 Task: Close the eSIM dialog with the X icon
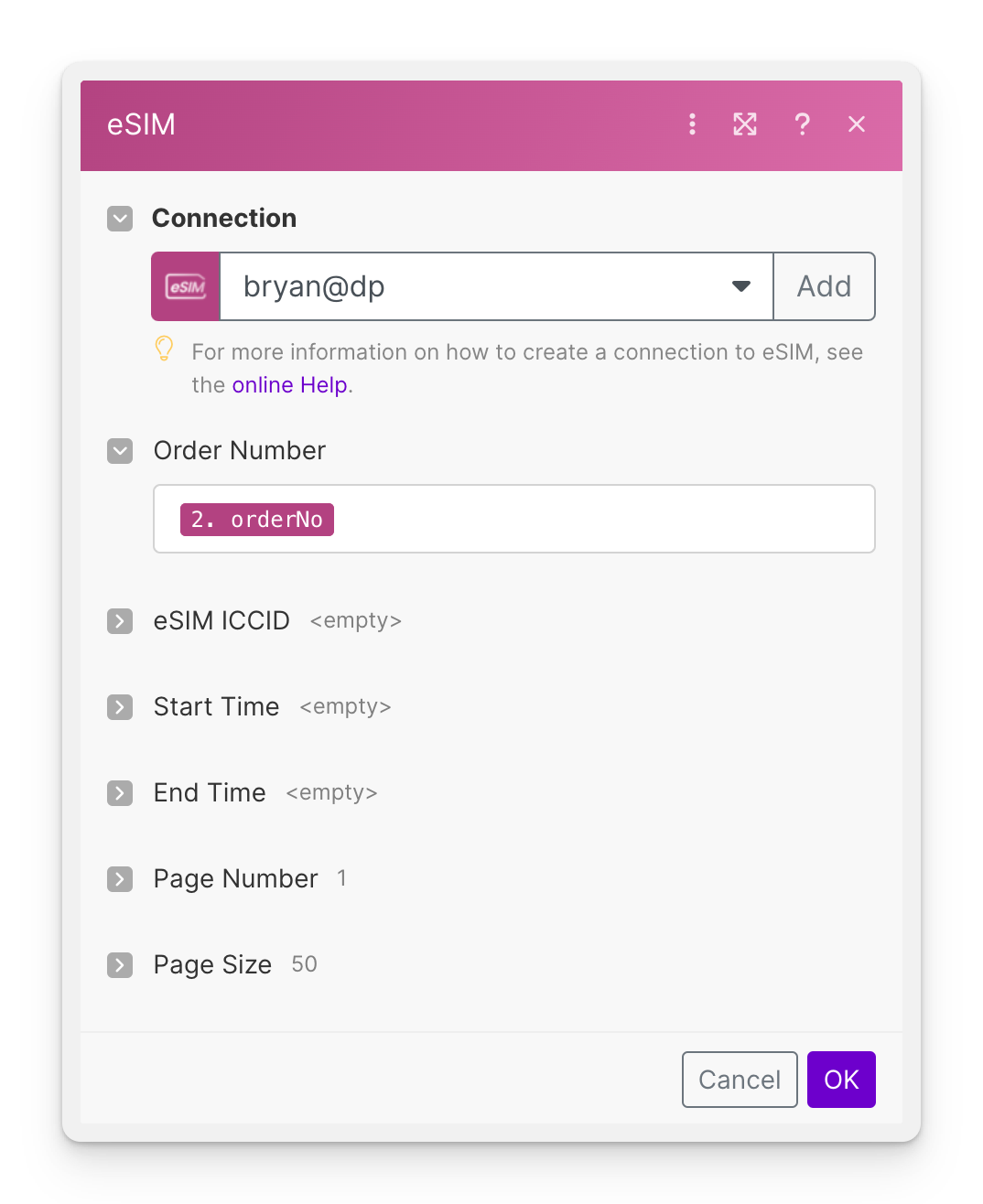pos(857,124)
